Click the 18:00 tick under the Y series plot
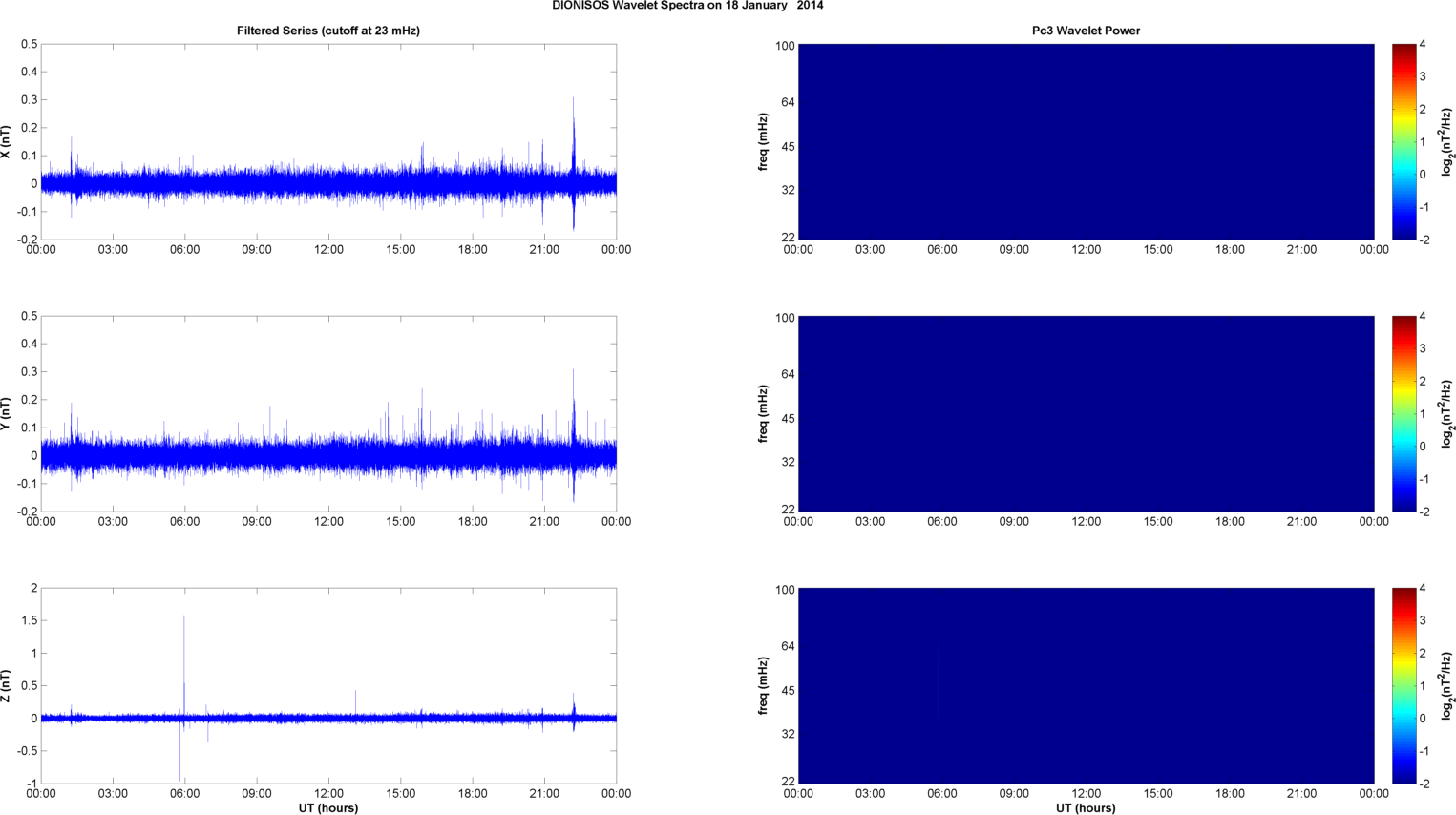1456x815 pixels. point(473,522)
